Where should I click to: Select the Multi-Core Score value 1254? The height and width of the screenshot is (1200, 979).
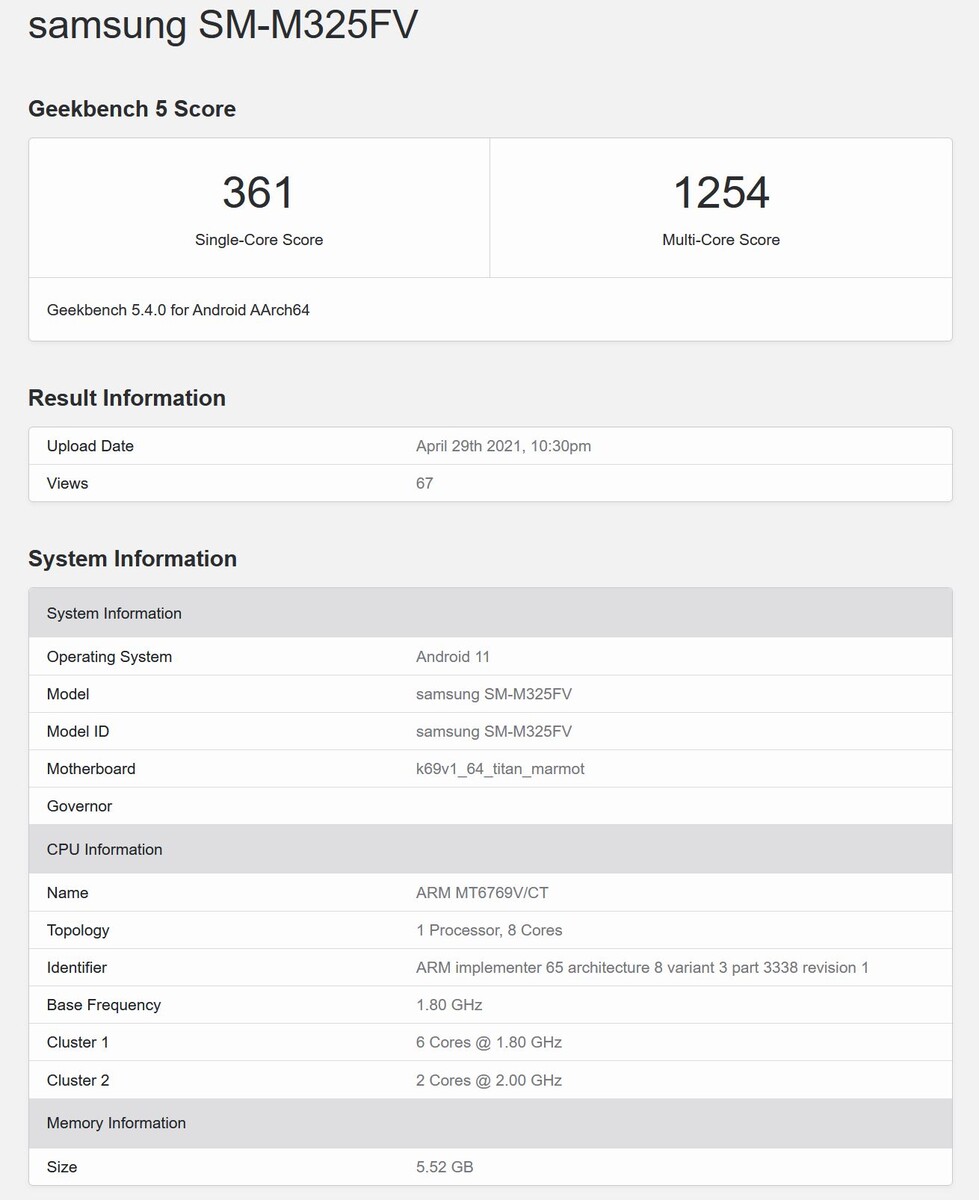[720, 192]
